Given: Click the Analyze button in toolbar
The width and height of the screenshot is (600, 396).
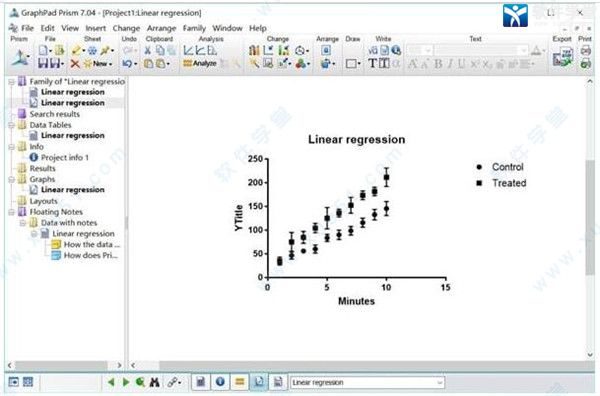Looking at the screenshot, I should pyautogui.click(x=200, y=63).
